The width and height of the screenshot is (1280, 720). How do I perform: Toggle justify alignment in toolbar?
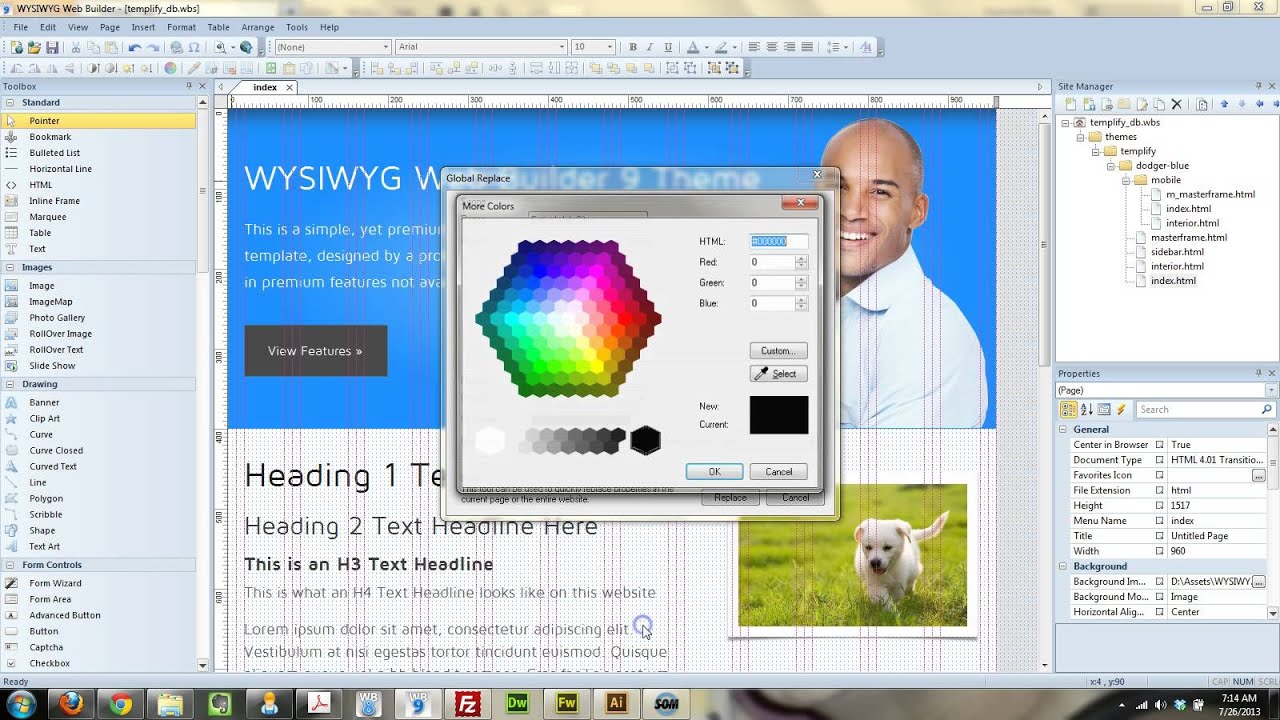(807, 47)
